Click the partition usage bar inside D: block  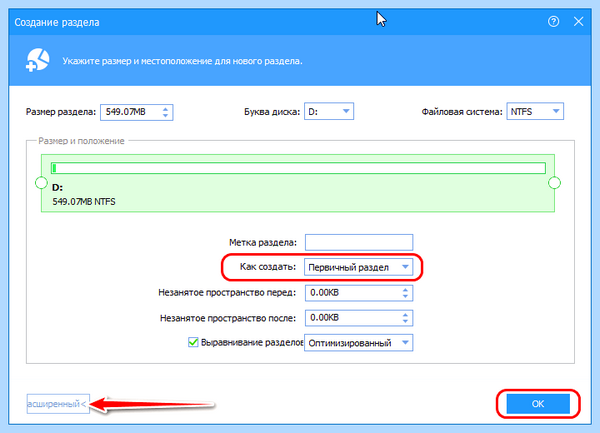[x=298, y=168]
